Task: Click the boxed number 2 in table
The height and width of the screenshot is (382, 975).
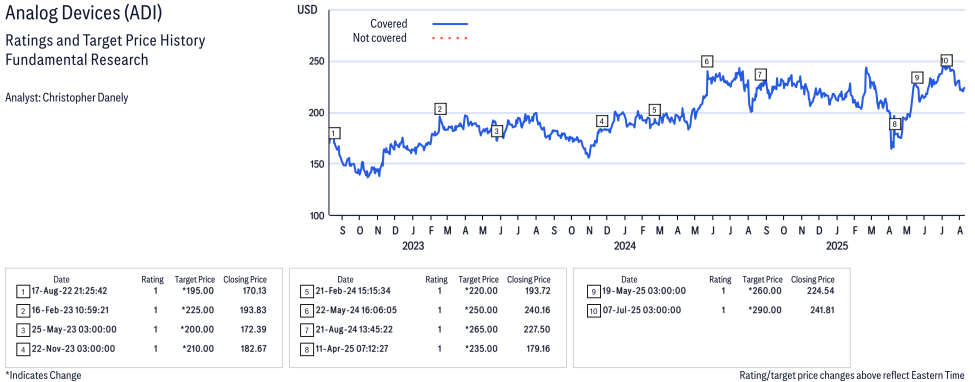Action: [x=22, y=310]
